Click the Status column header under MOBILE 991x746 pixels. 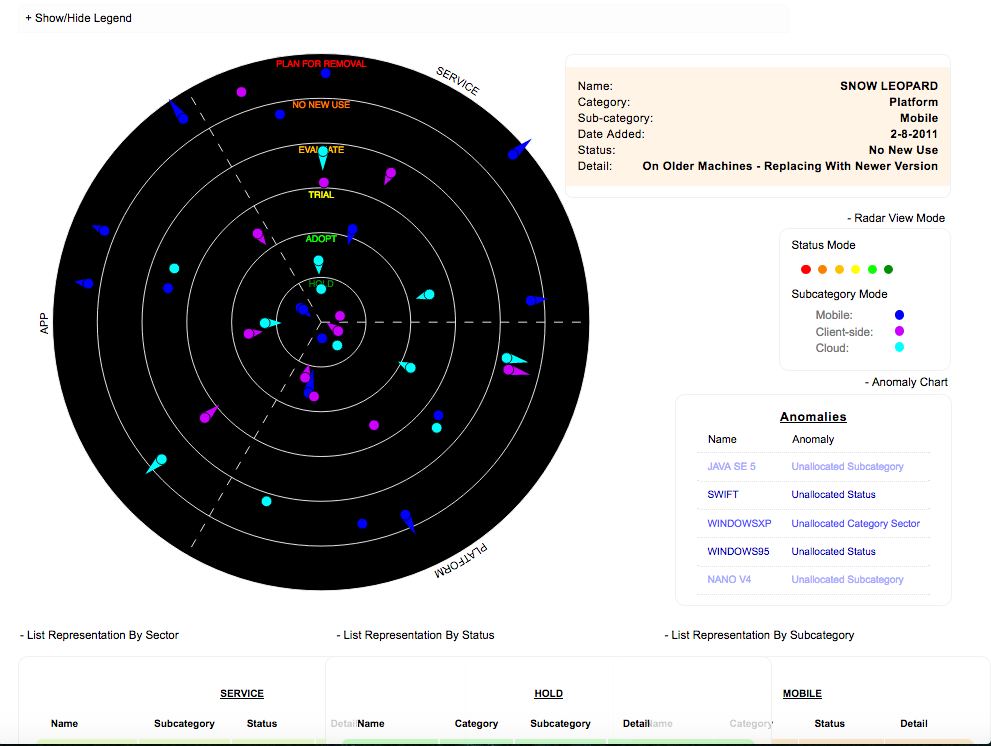(x=829, y=724)
